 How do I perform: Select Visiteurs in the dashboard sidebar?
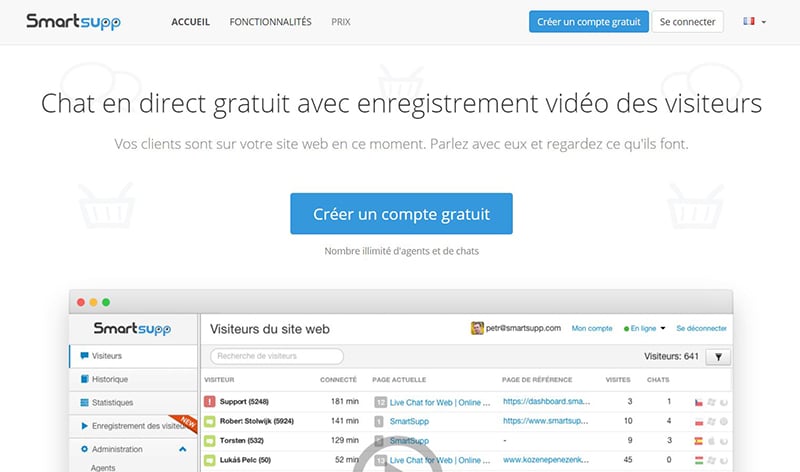point(133,356)
